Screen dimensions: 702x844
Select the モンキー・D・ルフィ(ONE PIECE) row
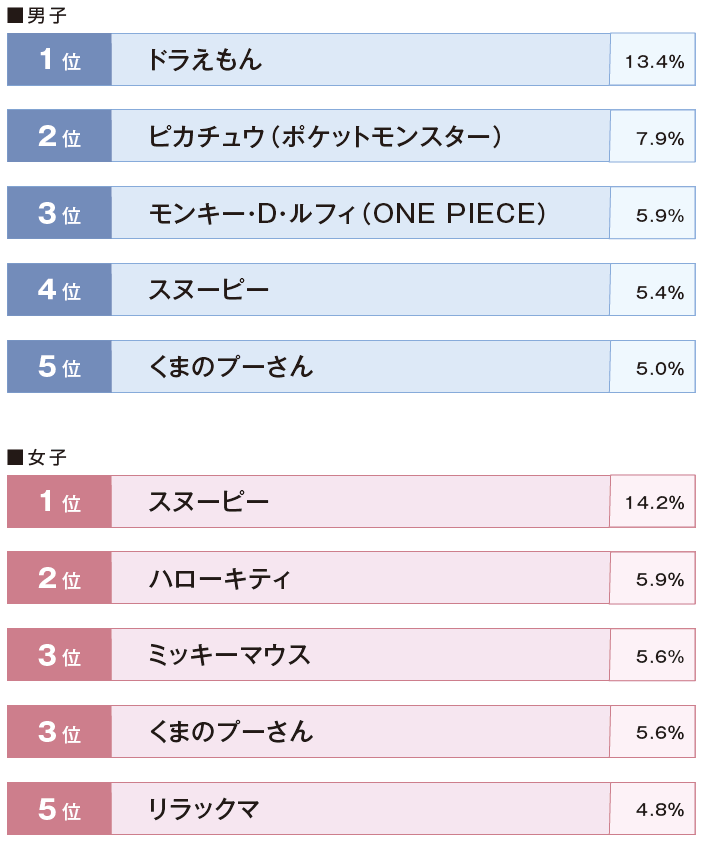click(x=360, y=213)
